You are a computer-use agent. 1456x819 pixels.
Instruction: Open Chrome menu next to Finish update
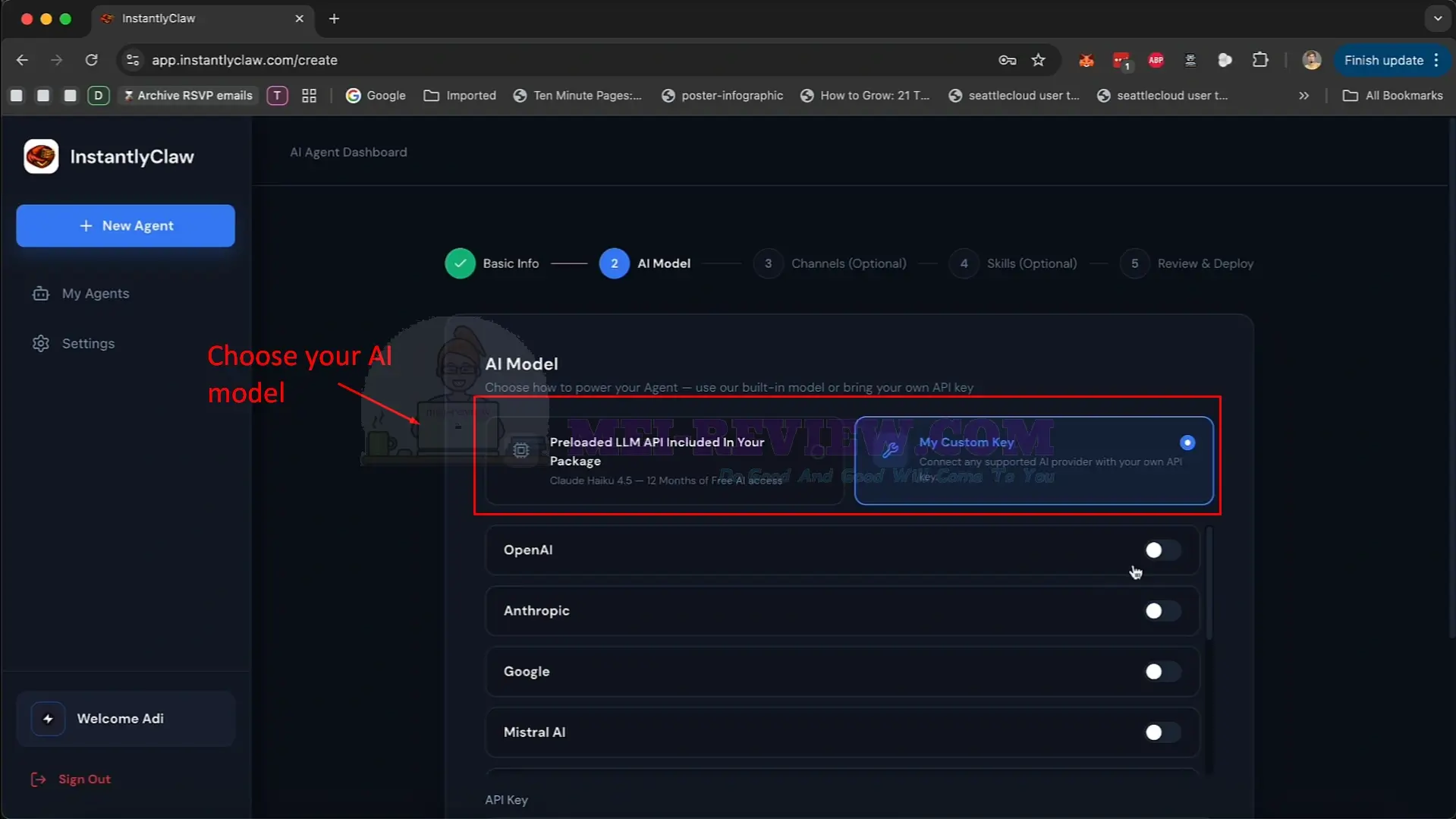(x=1436, y=60)
